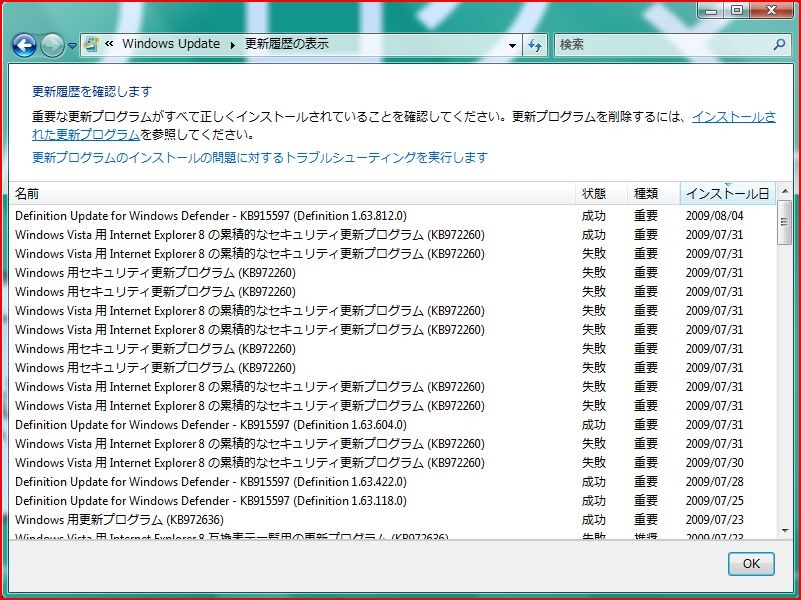This screenshot has width=801, height=600.
Task: Click the list scrollbar down arrow
Action: tap(785, 531)
